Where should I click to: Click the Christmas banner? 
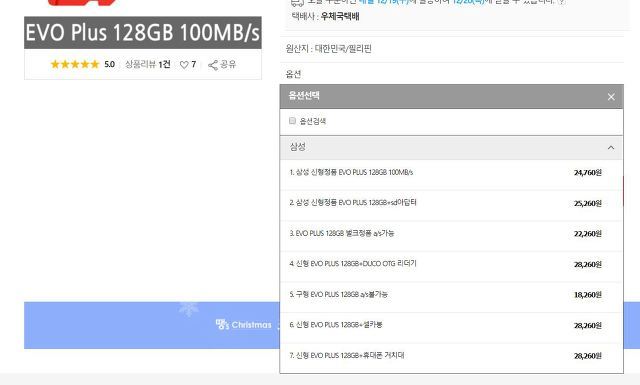click(152, 325)
